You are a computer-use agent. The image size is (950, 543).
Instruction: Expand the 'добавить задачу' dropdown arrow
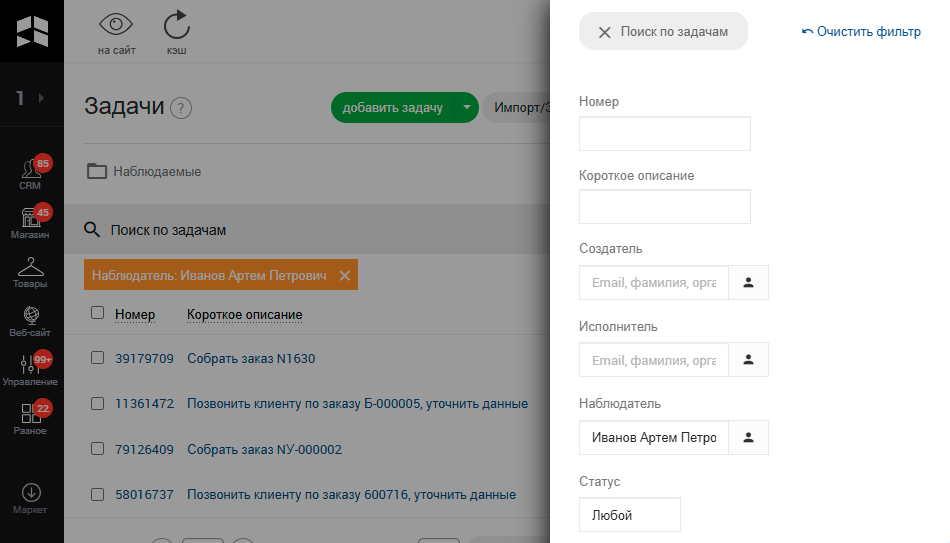click(466, 108)
